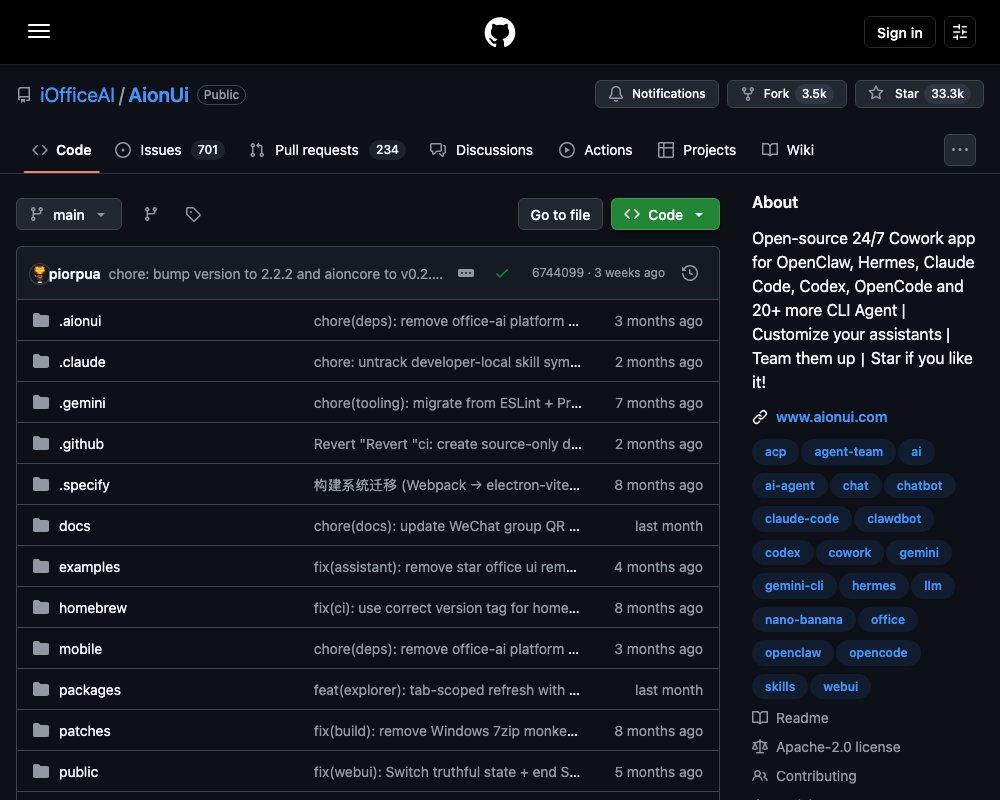View branches using the branch icon
The image size is (1000, 800).
[151, 214]
